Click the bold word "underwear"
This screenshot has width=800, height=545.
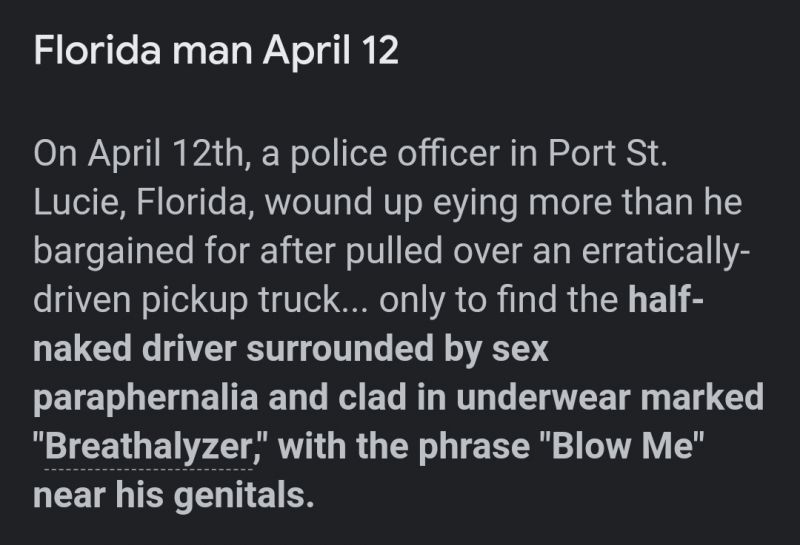[x=543, y=398]
